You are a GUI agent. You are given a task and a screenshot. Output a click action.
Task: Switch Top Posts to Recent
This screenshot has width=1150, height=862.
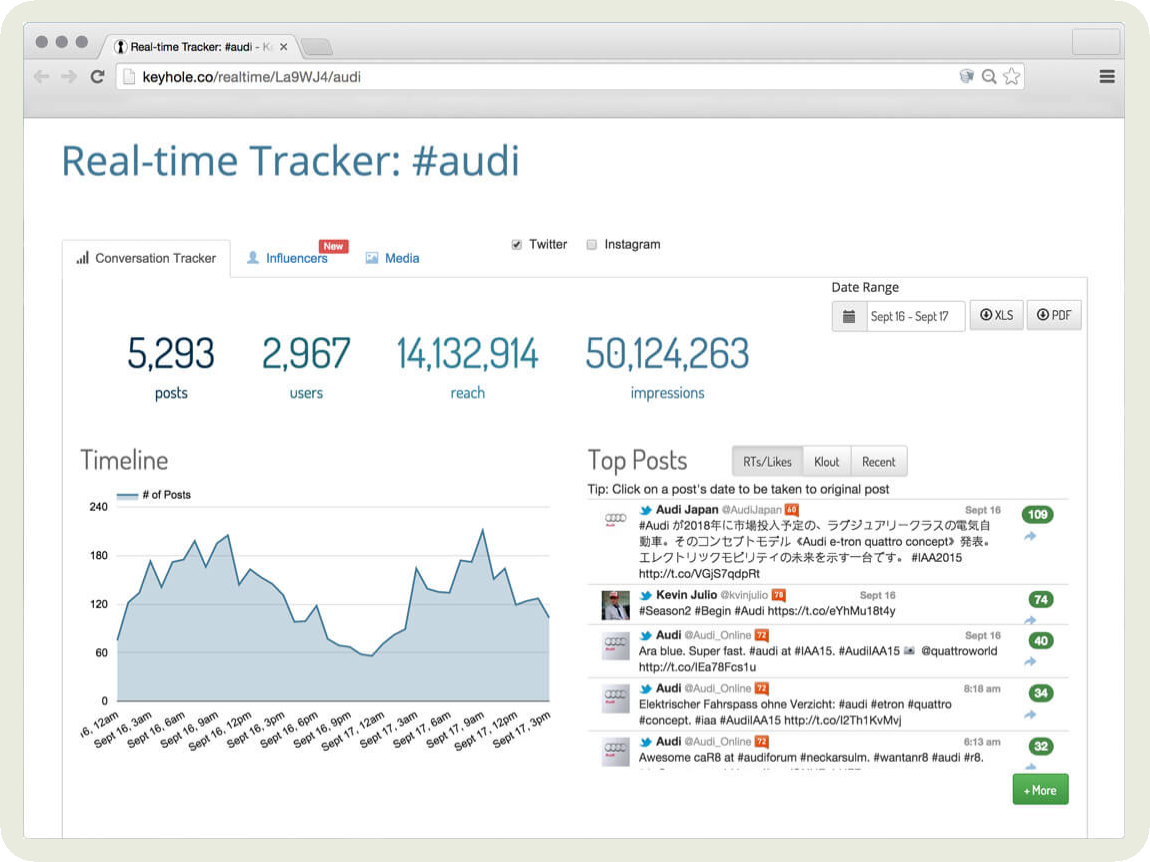pyautogui.click(x=879, y=462)
